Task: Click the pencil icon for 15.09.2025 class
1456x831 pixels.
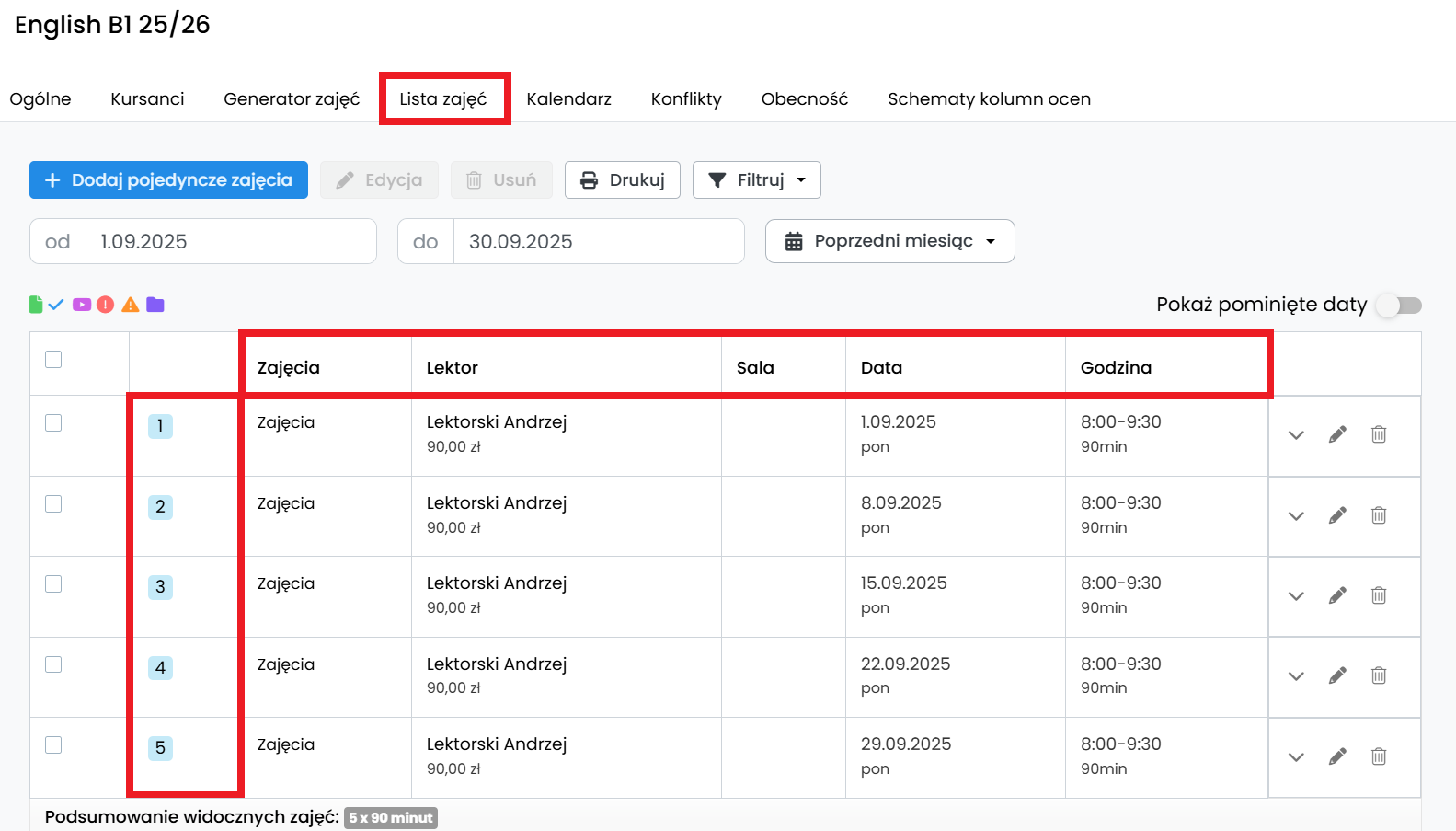Action: (x=1337, y=595)
